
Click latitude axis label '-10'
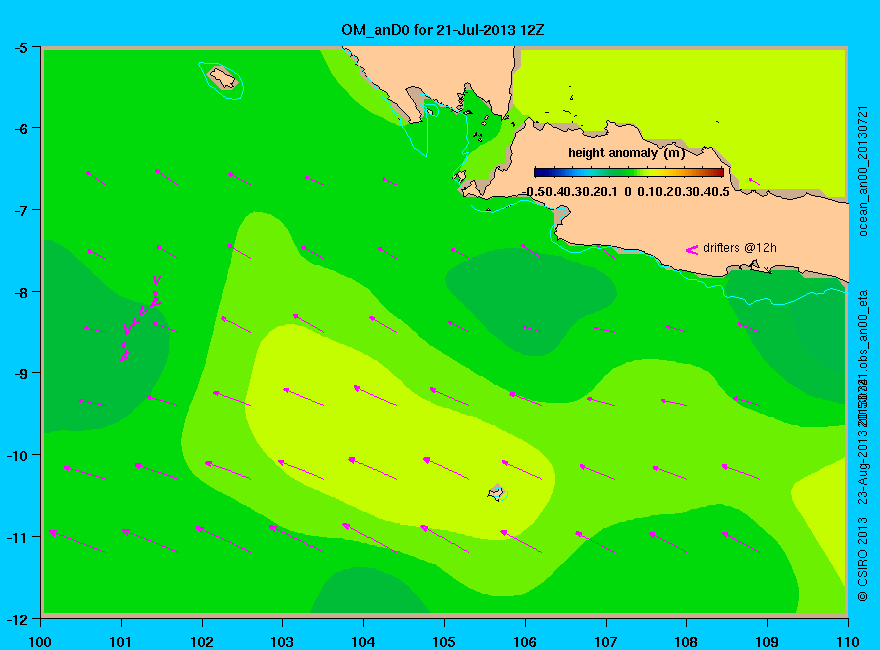[x=17, y=455]
